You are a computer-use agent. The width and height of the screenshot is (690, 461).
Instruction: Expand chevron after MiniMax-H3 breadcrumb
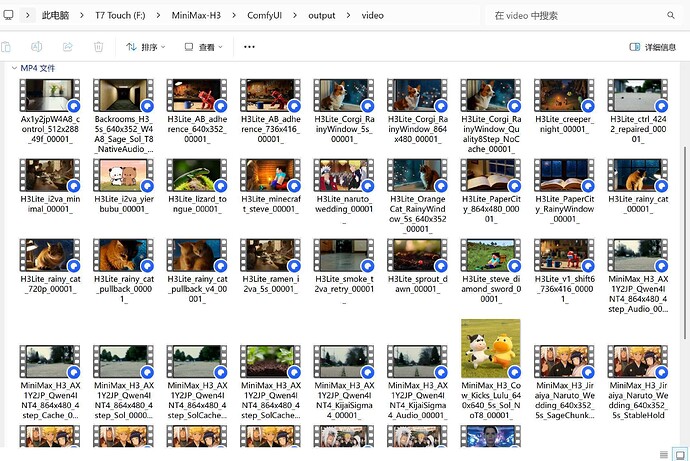[x=234, y=15]
